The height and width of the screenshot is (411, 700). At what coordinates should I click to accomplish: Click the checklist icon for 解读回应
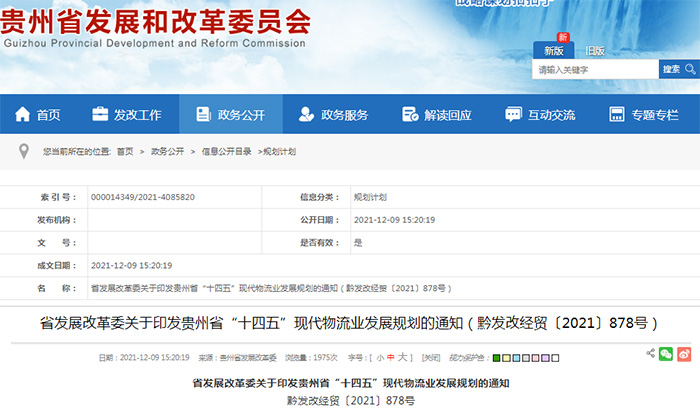tap(410, 114)
